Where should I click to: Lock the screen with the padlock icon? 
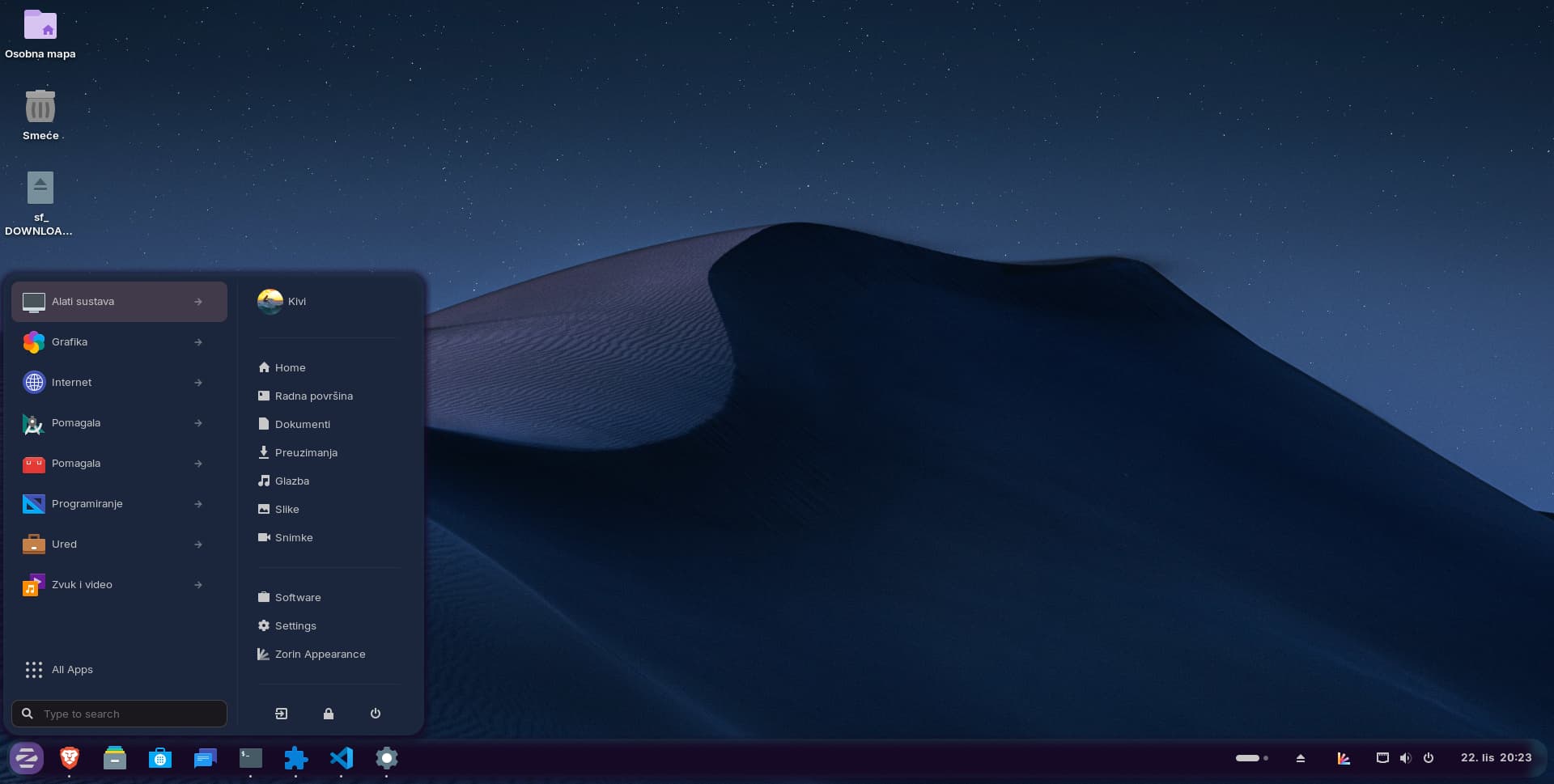pos(329,714)
